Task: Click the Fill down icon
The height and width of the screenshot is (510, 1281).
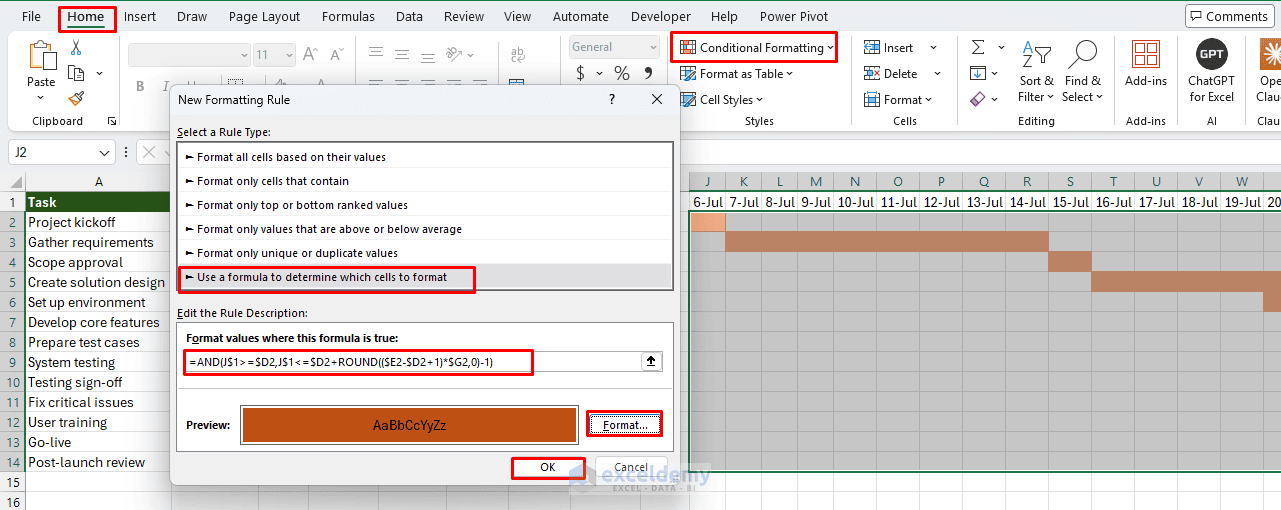Action: coord(977,73)
